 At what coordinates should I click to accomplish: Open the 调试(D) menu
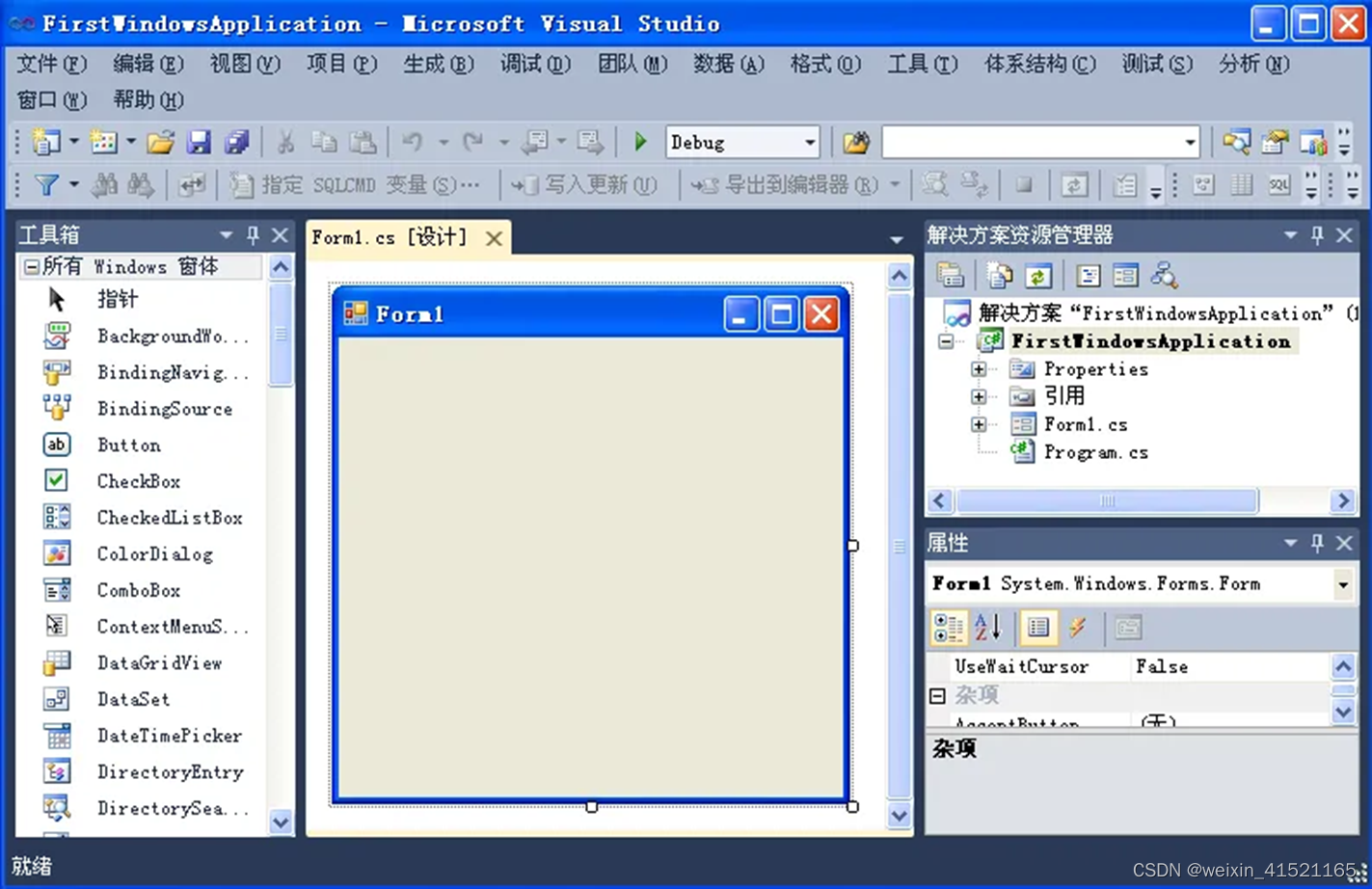535,65
